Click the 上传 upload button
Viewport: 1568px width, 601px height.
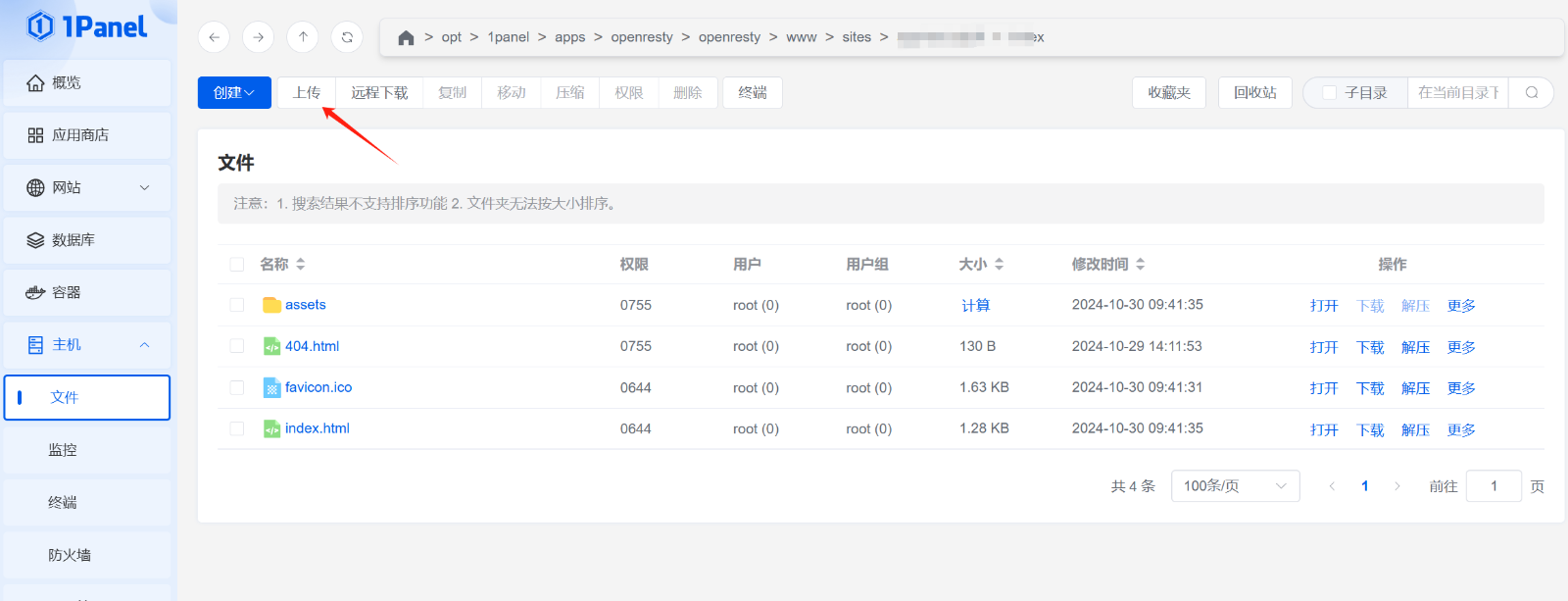307,93
